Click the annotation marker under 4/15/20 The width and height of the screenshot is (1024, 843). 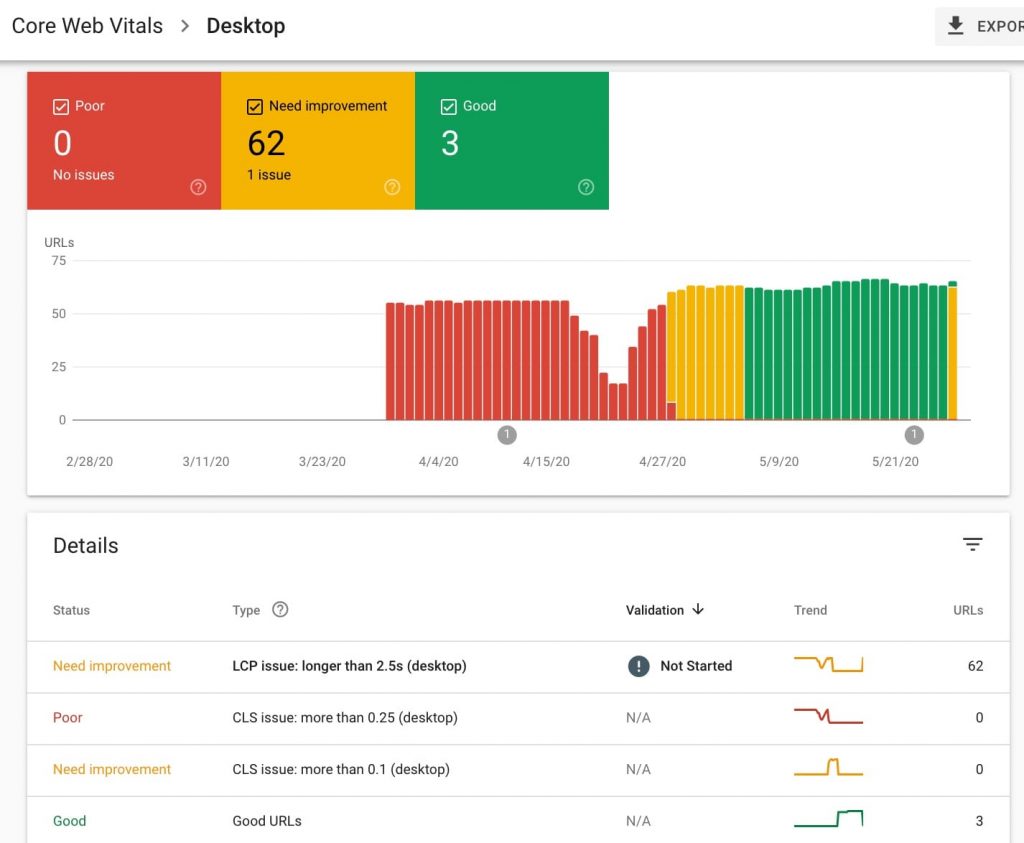click(507, 435)
